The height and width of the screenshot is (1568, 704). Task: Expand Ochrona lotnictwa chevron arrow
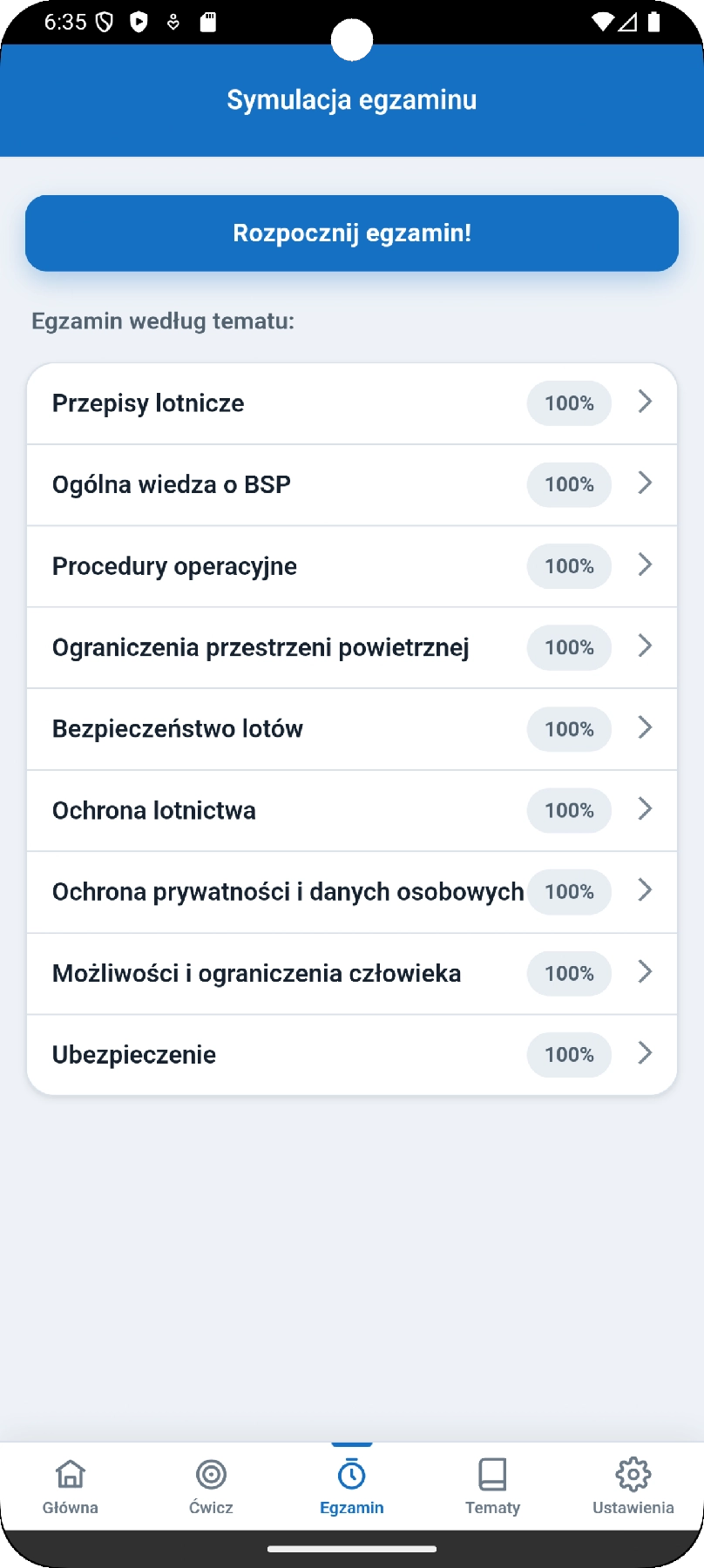coord(645,808)
